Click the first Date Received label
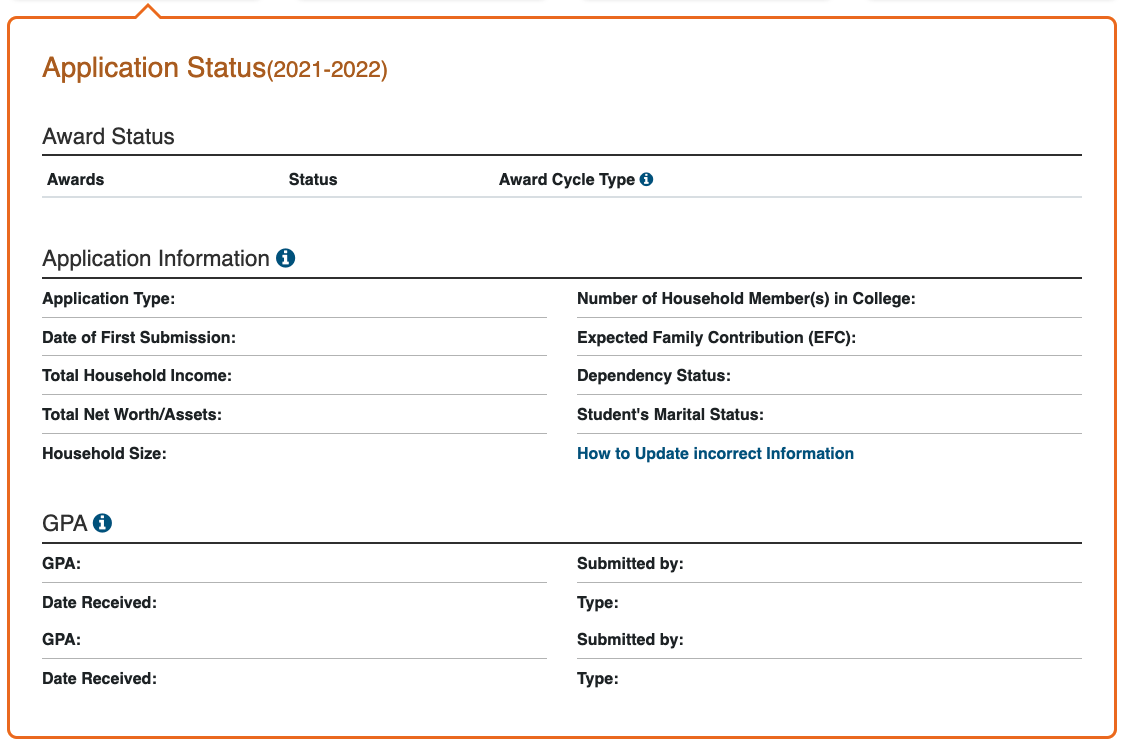 pyautogui.click(x=99, y=603)
